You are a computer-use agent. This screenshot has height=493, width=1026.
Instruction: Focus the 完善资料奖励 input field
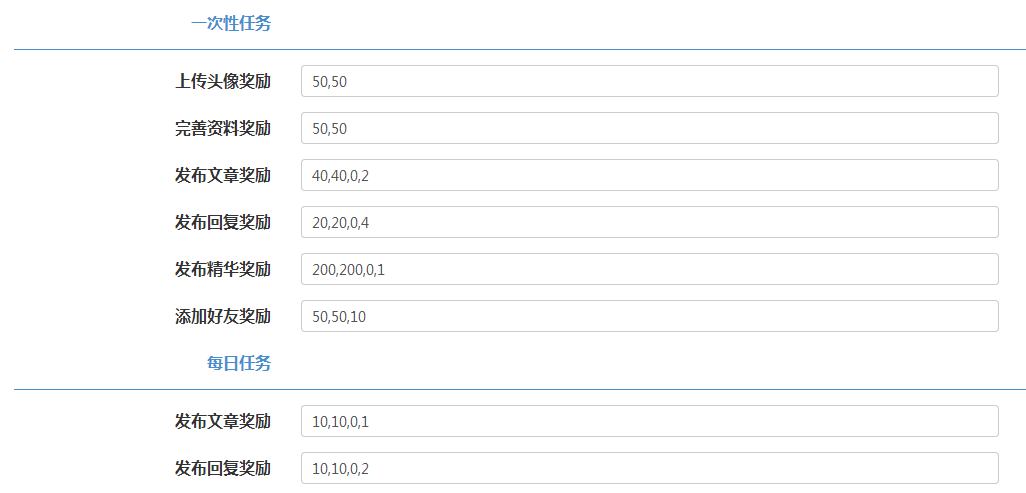tap(649, 128)
